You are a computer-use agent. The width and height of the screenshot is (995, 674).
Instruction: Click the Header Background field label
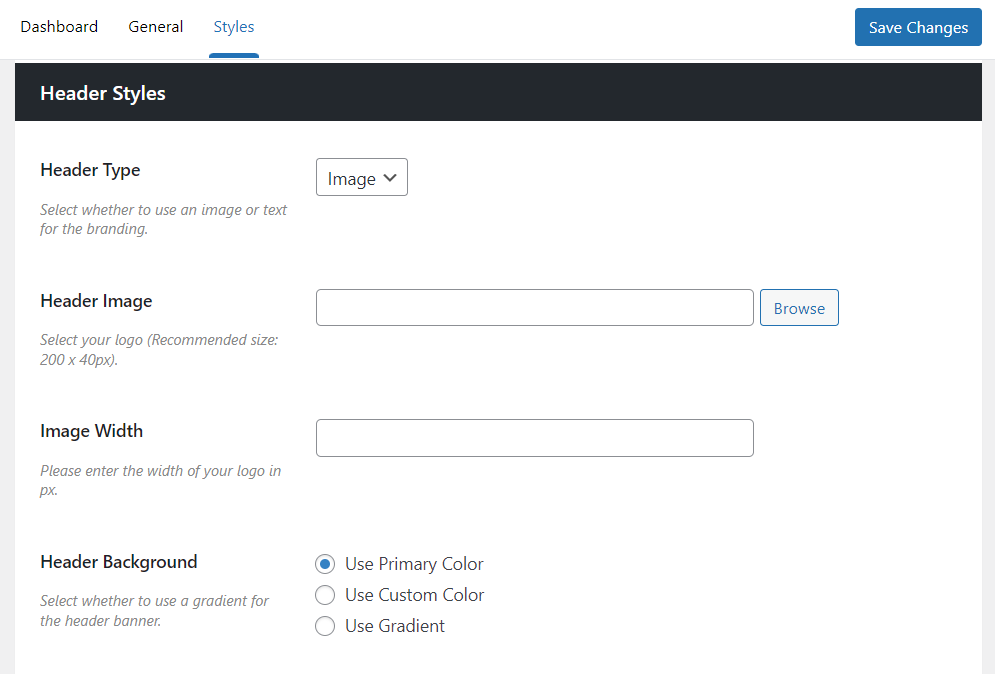[118, 562]
